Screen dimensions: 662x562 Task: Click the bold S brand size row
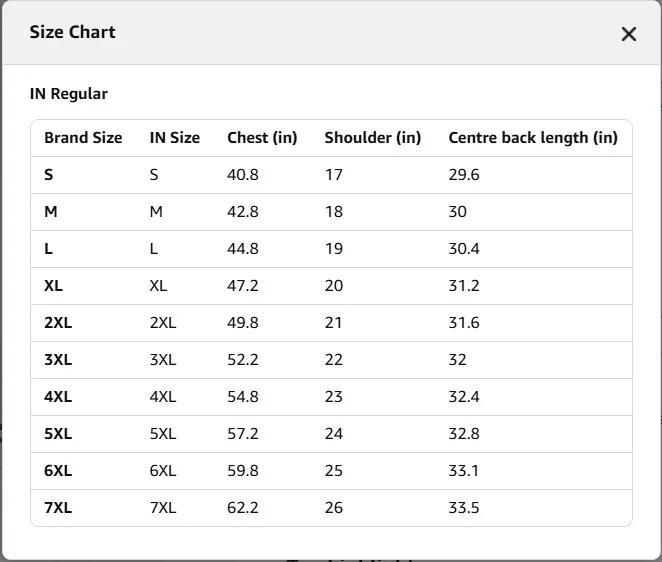pos(49,175)
